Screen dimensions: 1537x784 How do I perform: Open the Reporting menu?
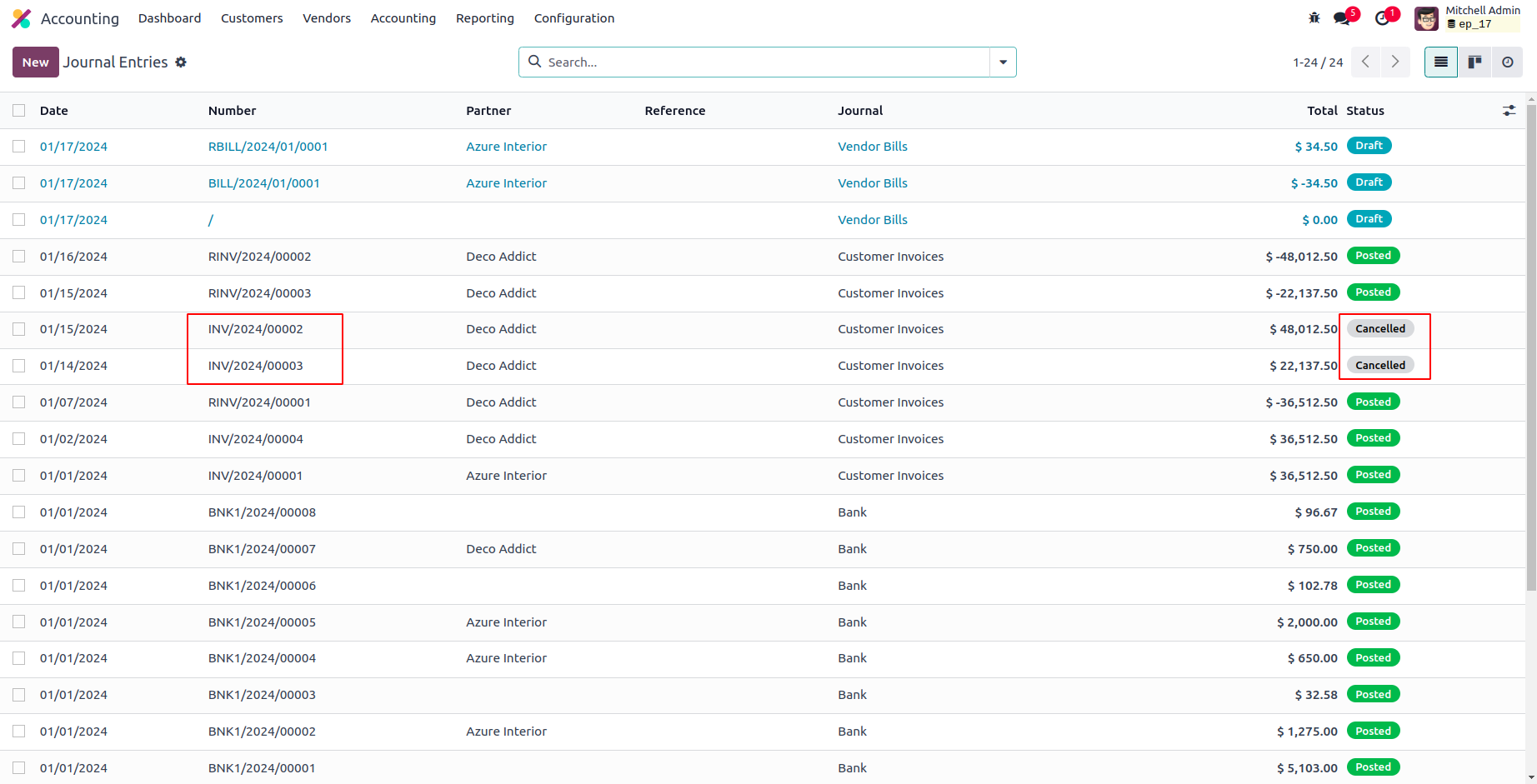coord(484,18)
